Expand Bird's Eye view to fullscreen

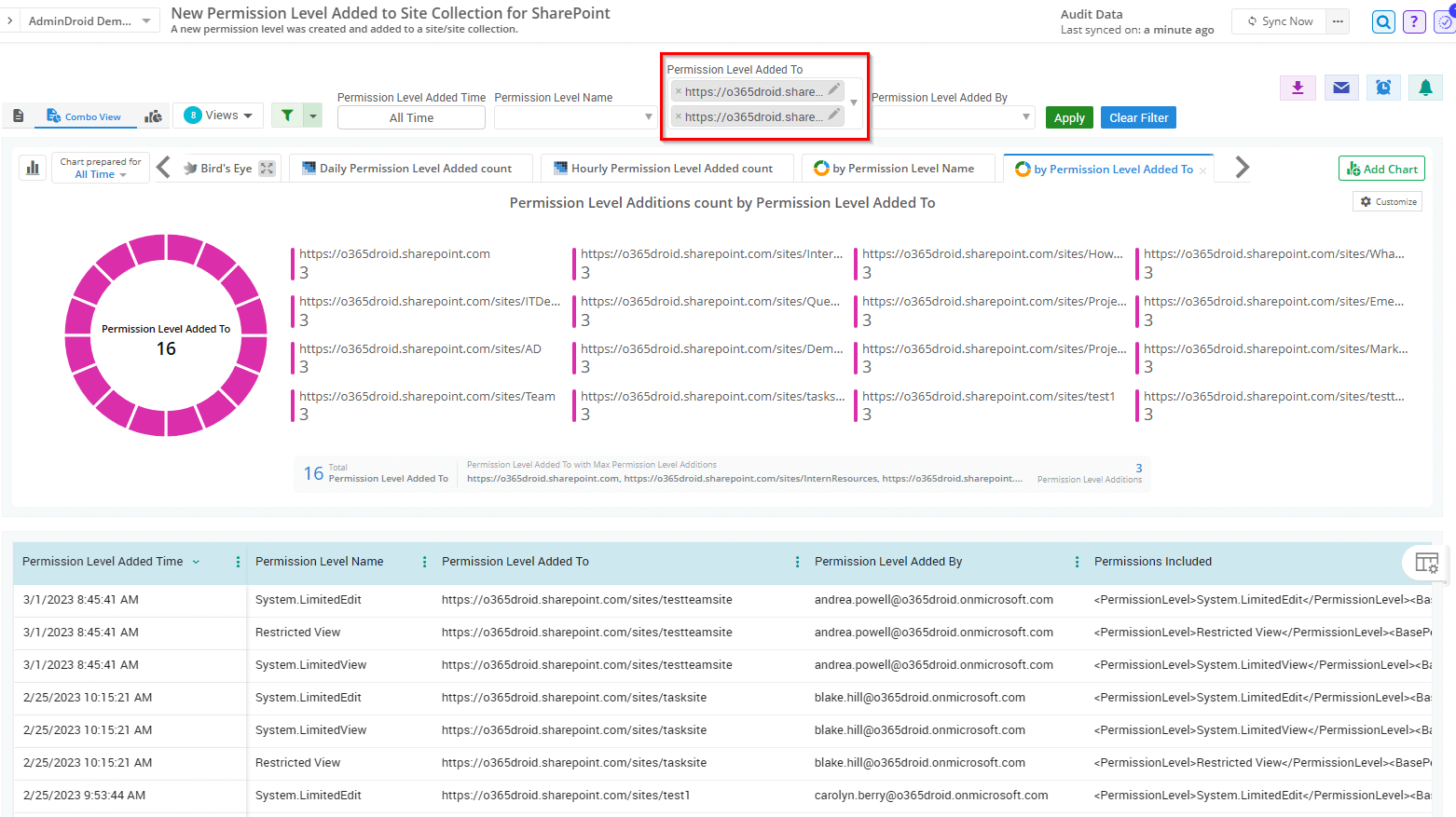tap(268, 169)
